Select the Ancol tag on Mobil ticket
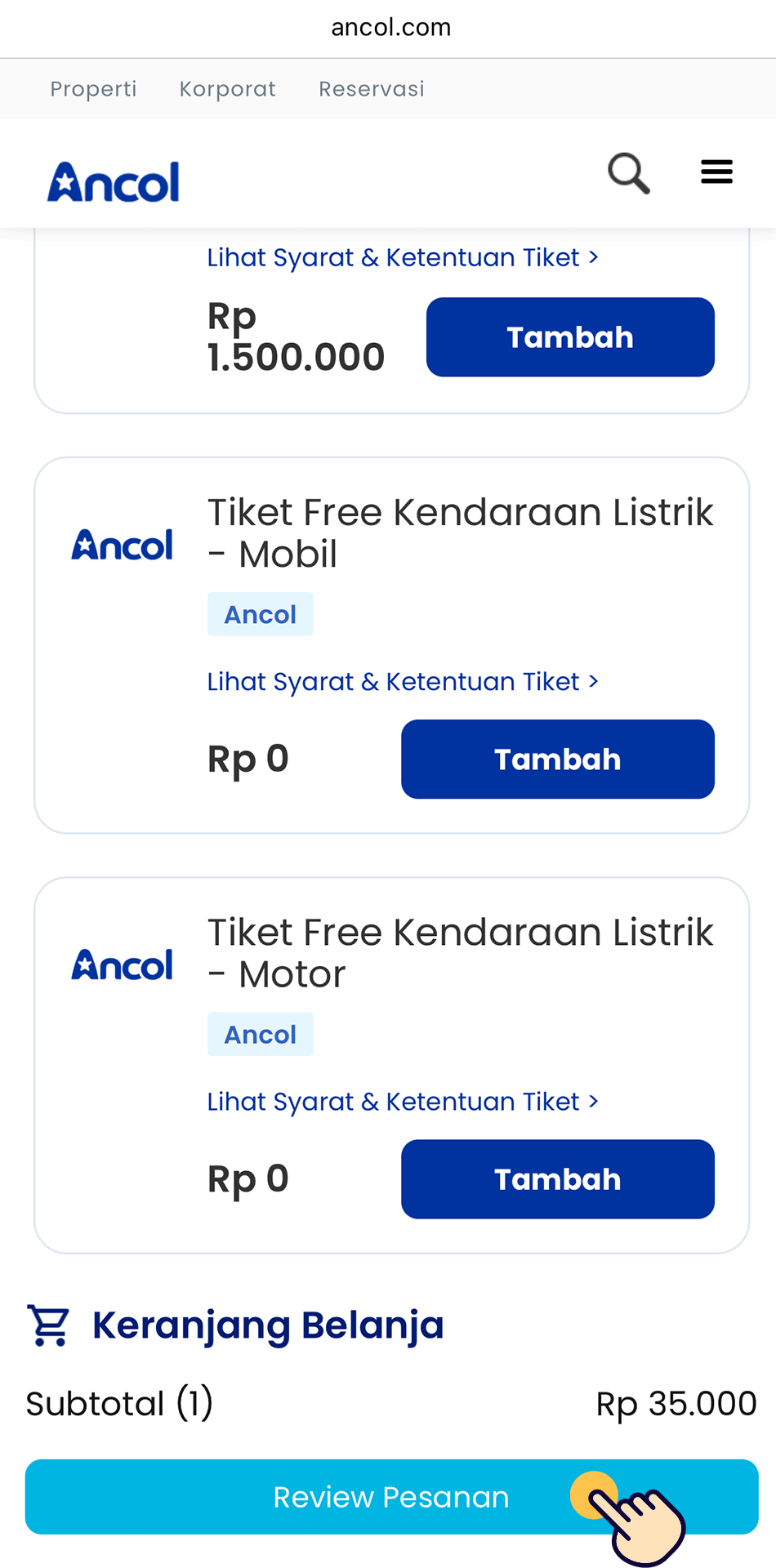This screenshot has height=1568, width=776. [261, 614]
